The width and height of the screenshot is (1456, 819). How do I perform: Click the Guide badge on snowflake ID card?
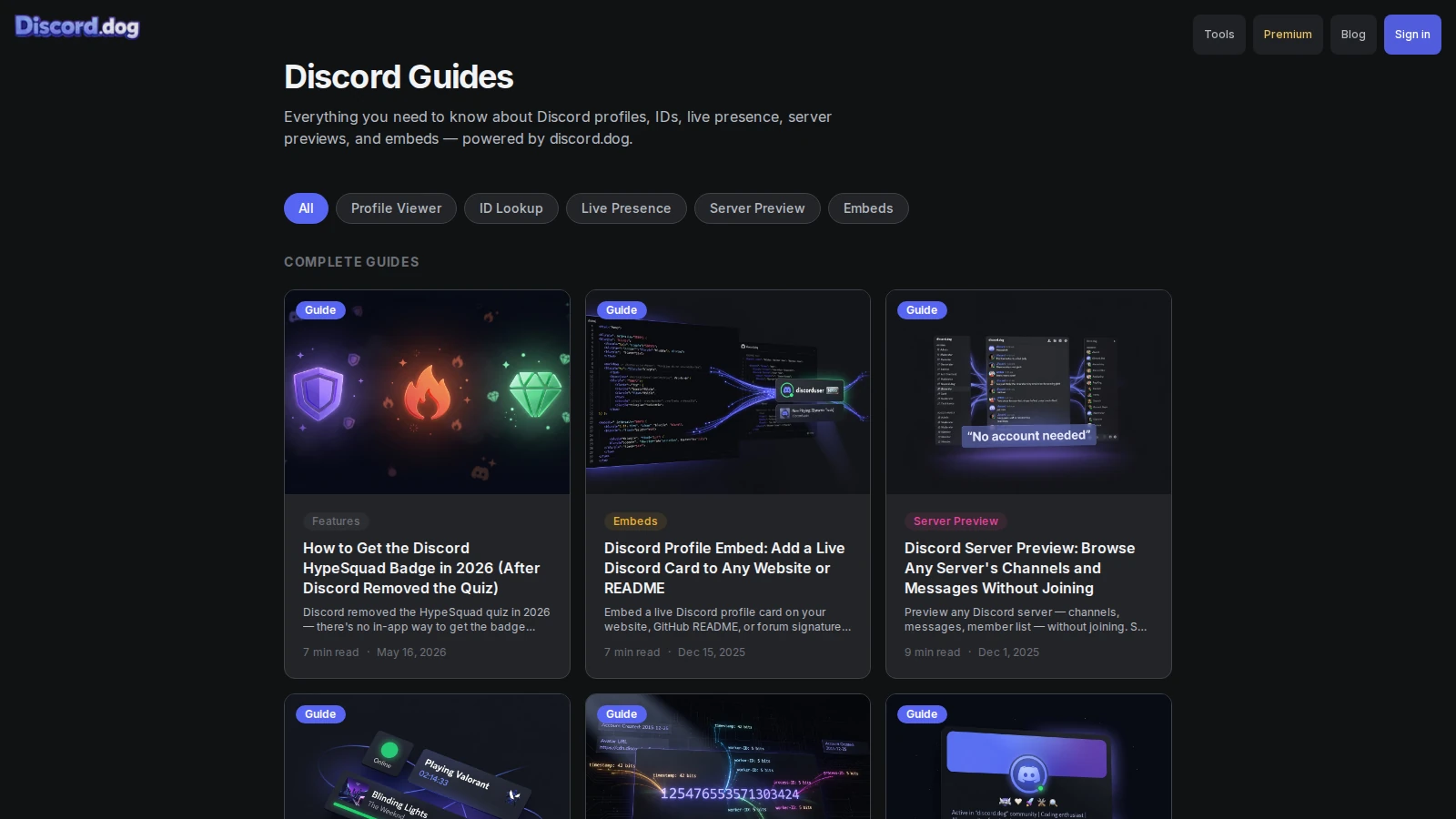coord(622,714)
